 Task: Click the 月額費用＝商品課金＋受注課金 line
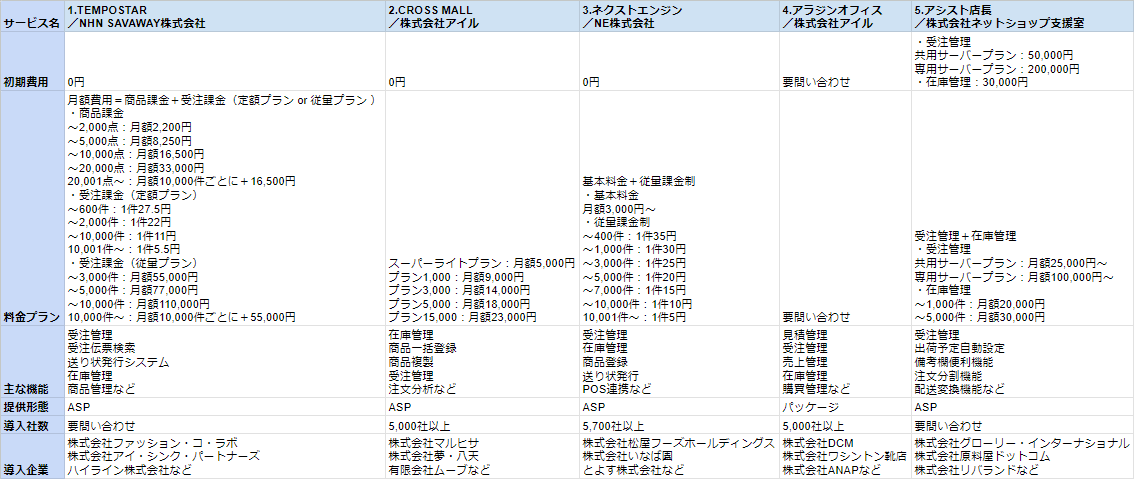221,100
